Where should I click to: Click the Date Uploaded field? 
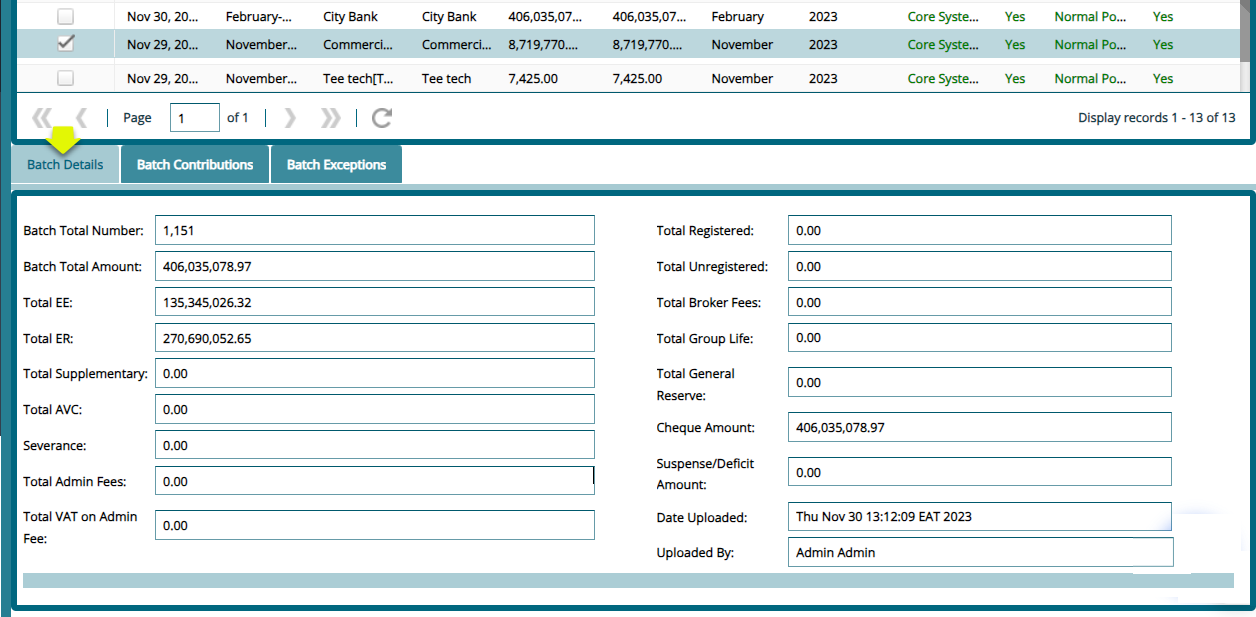tap(979, 516)
